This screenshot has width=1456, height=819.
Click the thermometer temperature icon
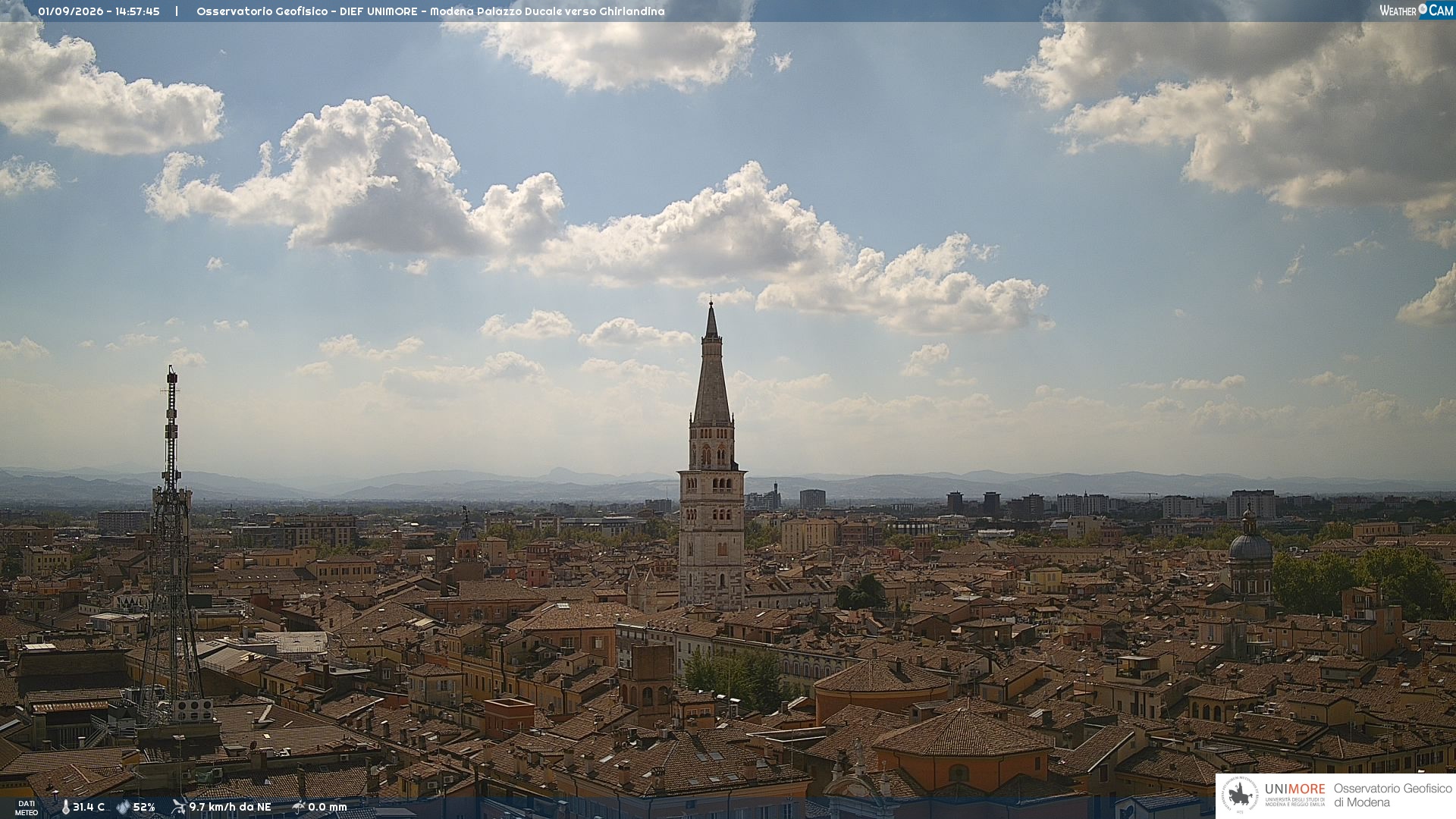pos(65,807)
